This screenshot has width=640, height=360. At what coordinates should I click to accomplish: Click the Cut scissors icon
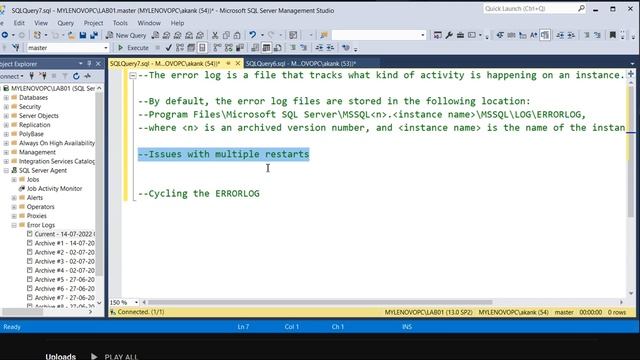click(x=215, y=36)
